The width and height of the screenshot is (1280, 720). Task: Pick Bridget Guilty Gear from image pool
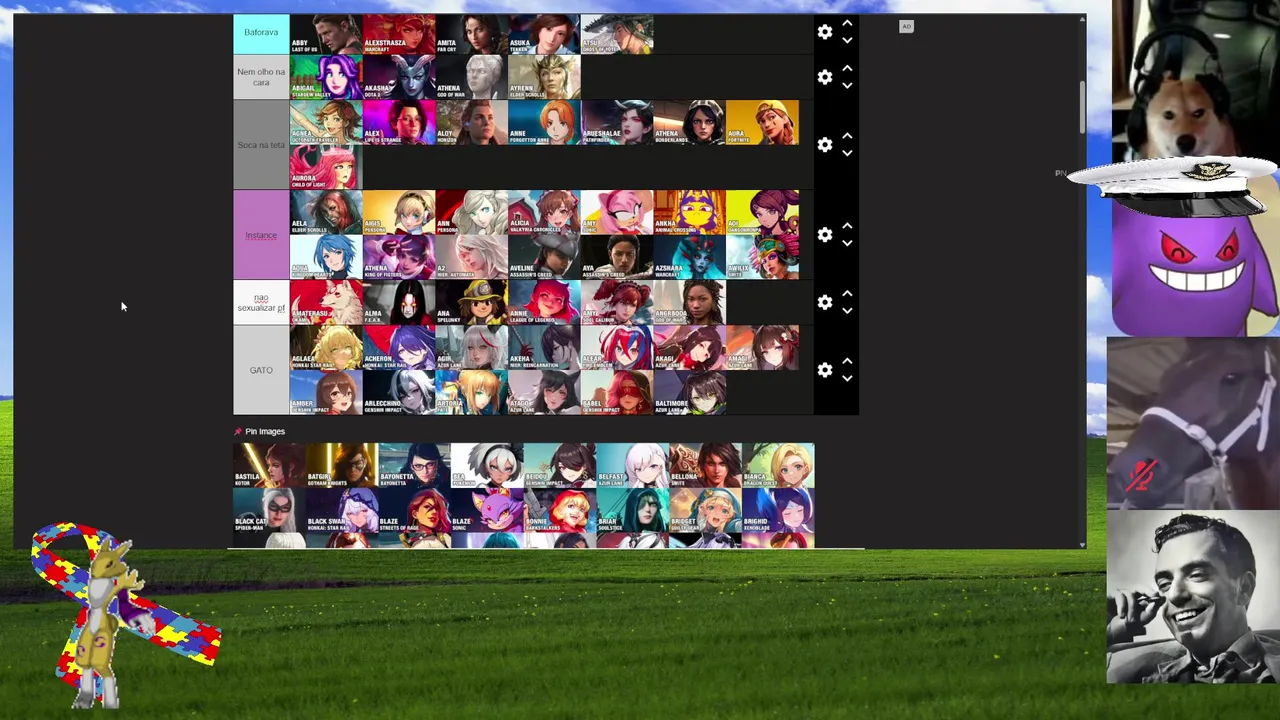[705, 510]
